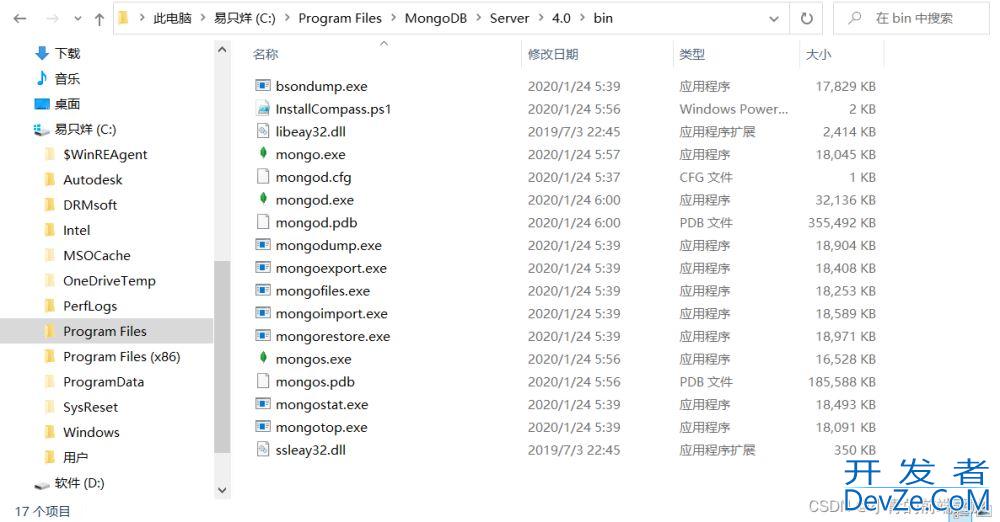
Task: Click the Windows Power... type entry
Action: [733, 108]
